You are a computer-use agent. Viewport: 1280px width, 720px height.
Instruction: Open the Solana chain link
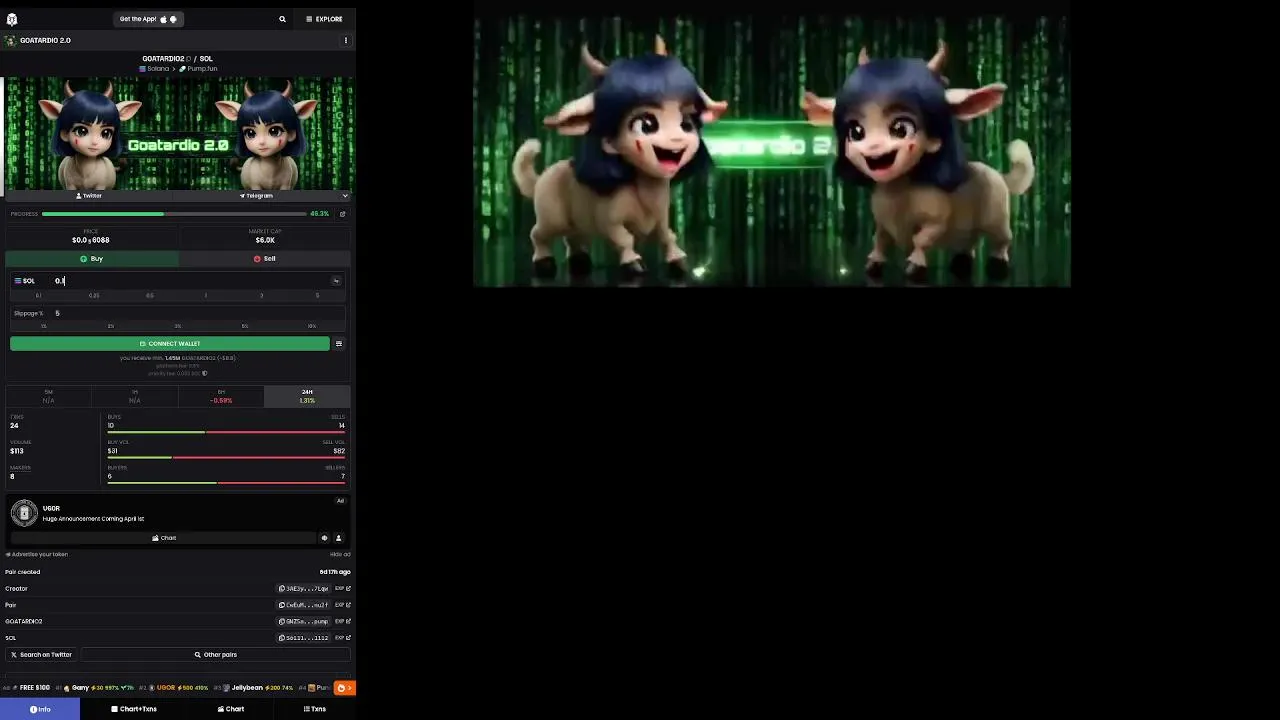[154, 69]
